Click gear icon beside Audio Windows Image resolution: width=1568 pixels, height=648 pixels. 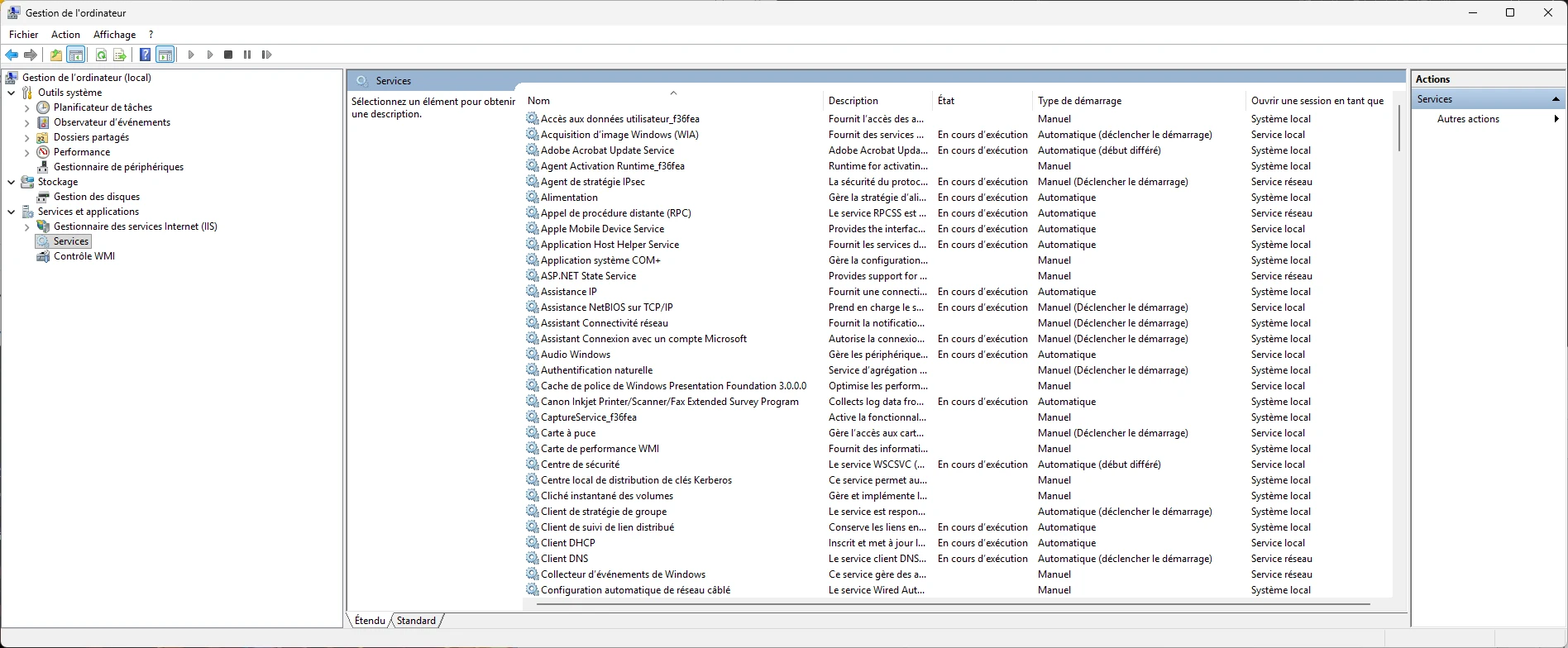(533, 355)
